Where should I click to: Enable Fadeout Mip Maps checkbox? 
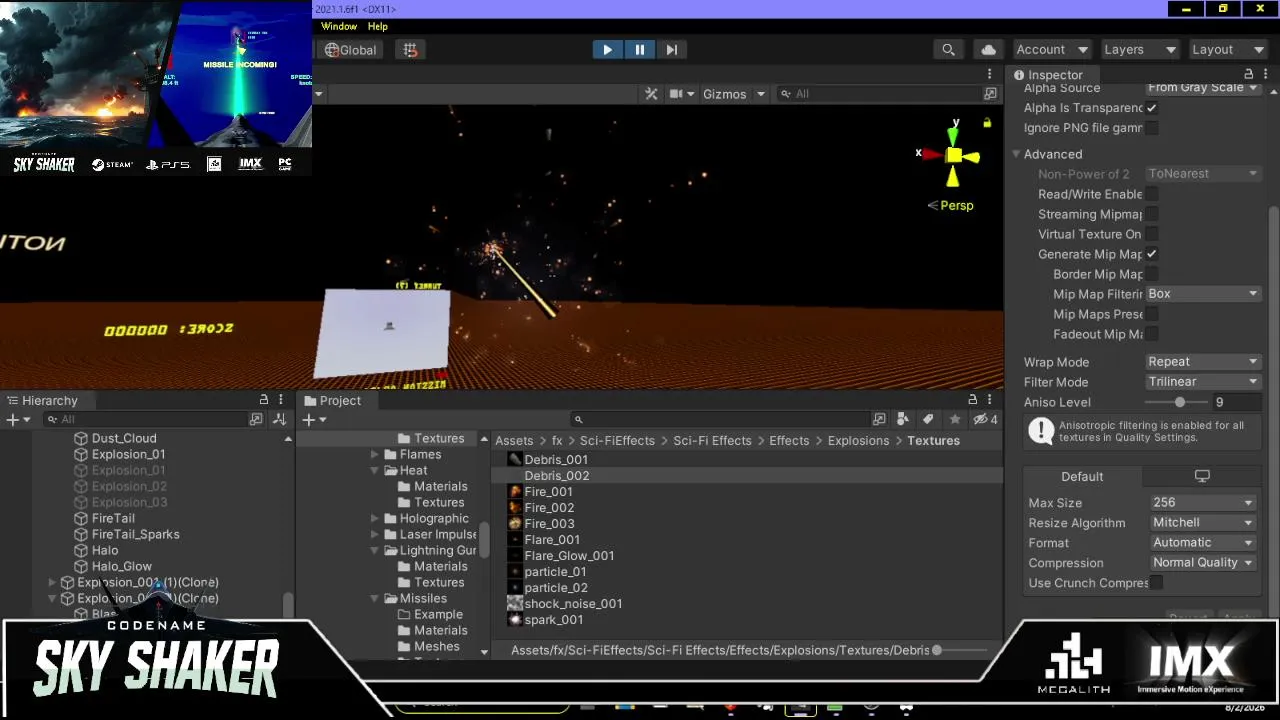(1152, 334)
